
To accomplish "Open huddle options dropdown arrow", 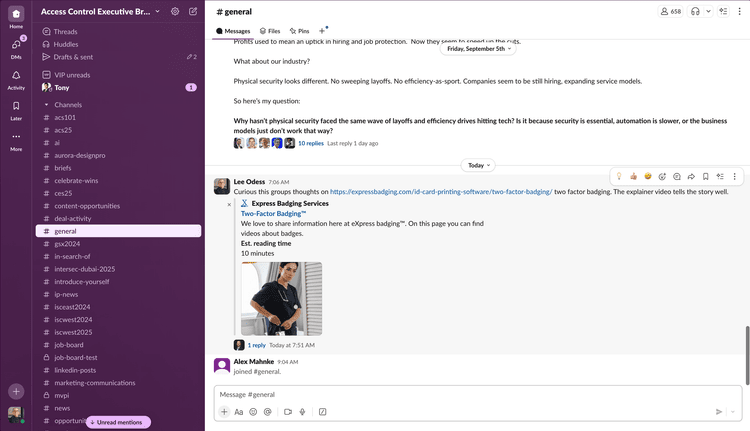I will coord(708,11).
